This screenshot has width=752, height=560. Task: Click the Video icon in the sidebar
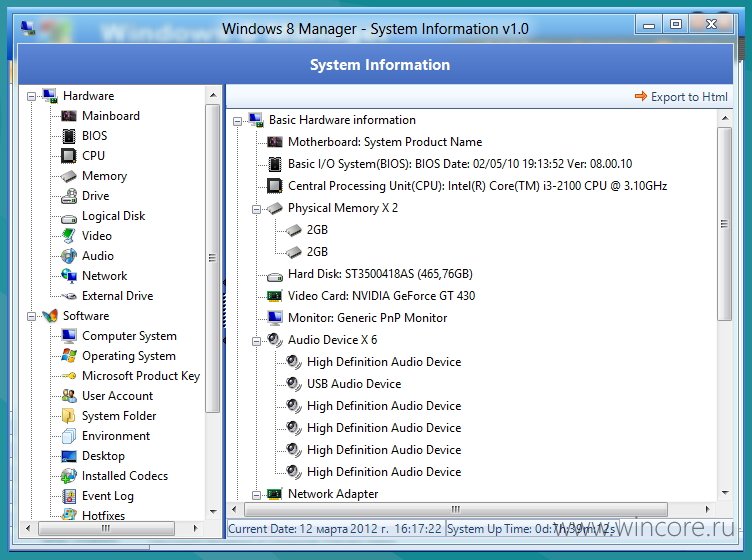click(x=69, y=235)
